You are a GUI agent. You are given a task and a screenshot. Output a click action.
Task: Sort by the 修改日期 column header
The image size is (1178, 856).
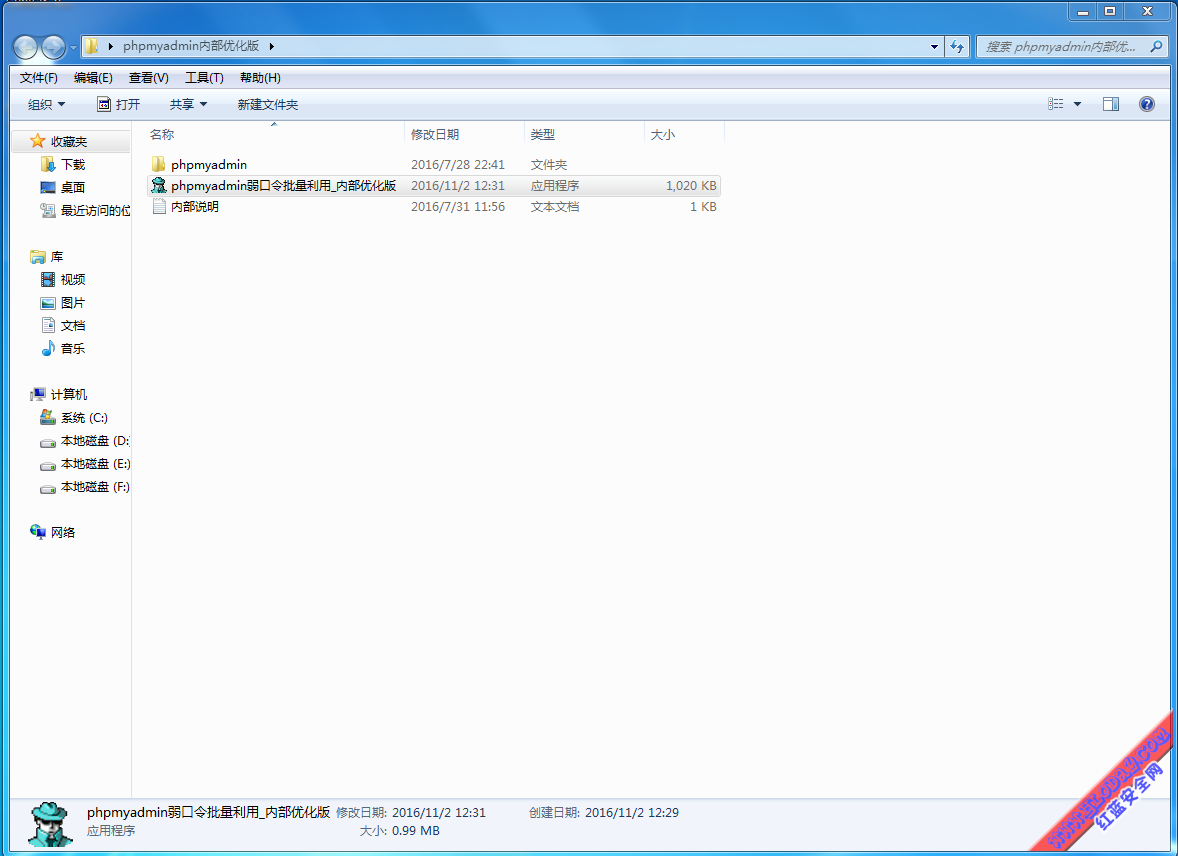[464, 135]
